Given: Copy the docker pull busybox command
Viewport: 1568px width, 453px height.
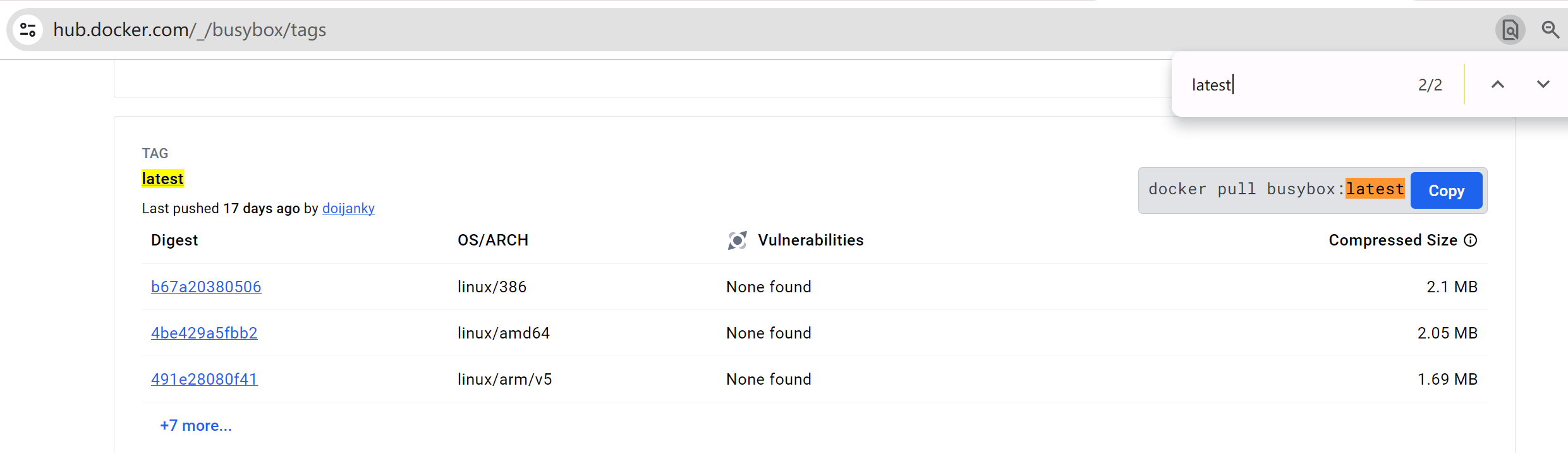Looking at the screenshot, I should tap(1446, 190).
